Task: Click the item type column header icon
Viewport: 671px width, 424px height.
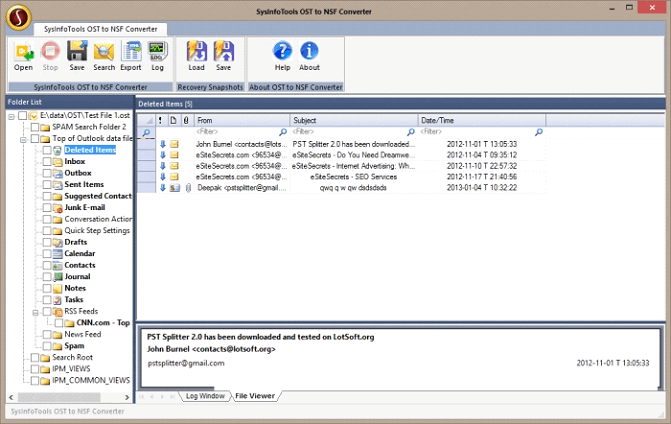Action: (x=173, y=121)
